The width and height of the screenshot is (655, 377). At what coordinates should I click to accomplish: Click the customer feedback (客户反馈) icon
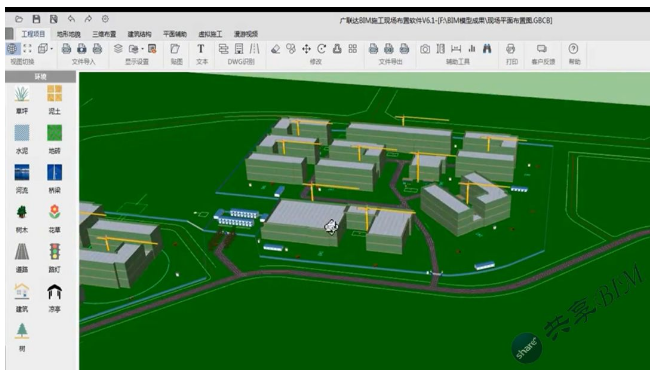[542, 49]
